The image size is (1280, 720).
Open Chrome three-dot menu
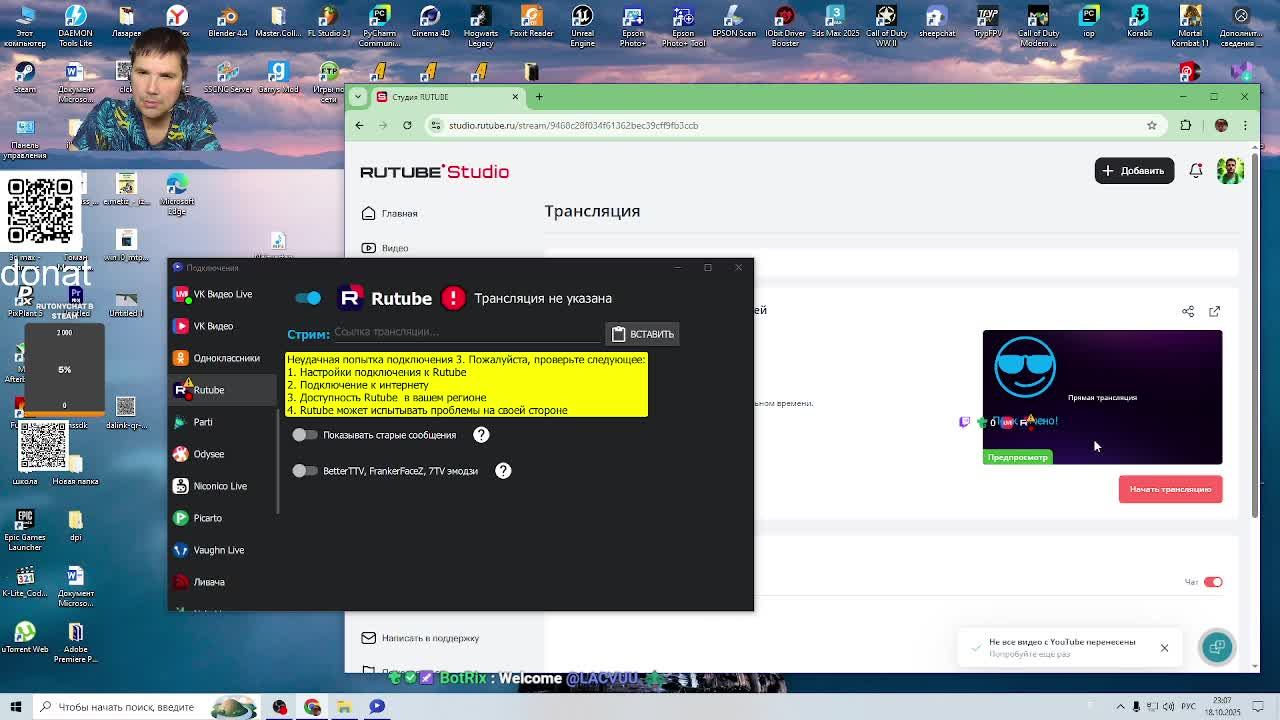coord(1245,125)
